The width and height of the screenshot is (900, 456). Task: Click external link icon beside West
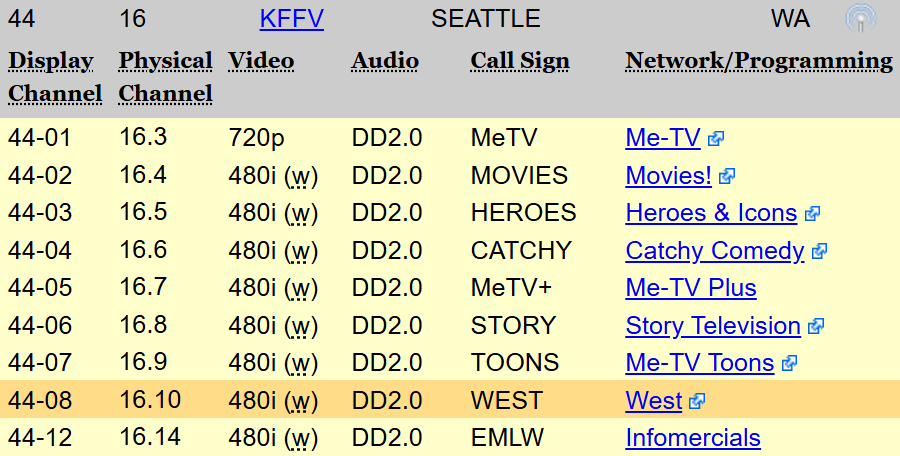click(697, 401)
